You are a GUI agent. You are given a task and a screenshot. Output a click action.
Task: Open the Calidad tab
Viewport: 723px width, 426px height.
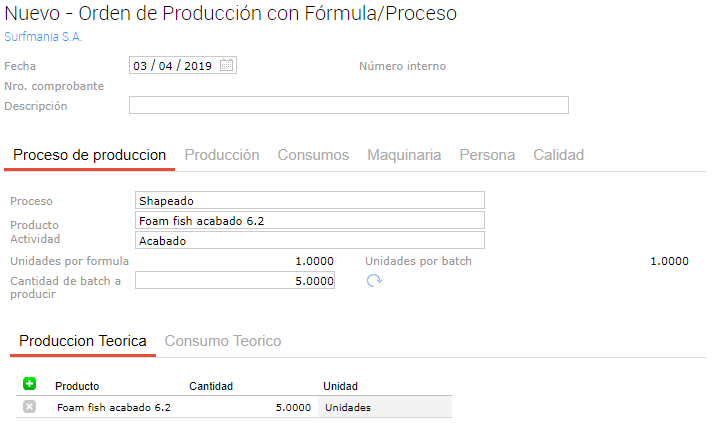[x=558, y=155]
